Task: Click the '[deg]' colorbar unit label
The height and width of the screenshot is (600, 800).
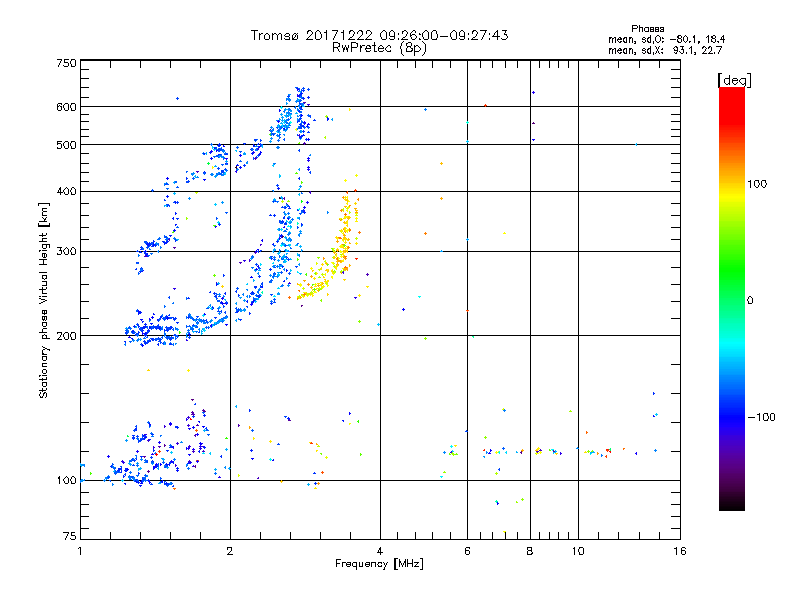Action: pyautogui.click(x=734, y=80)
